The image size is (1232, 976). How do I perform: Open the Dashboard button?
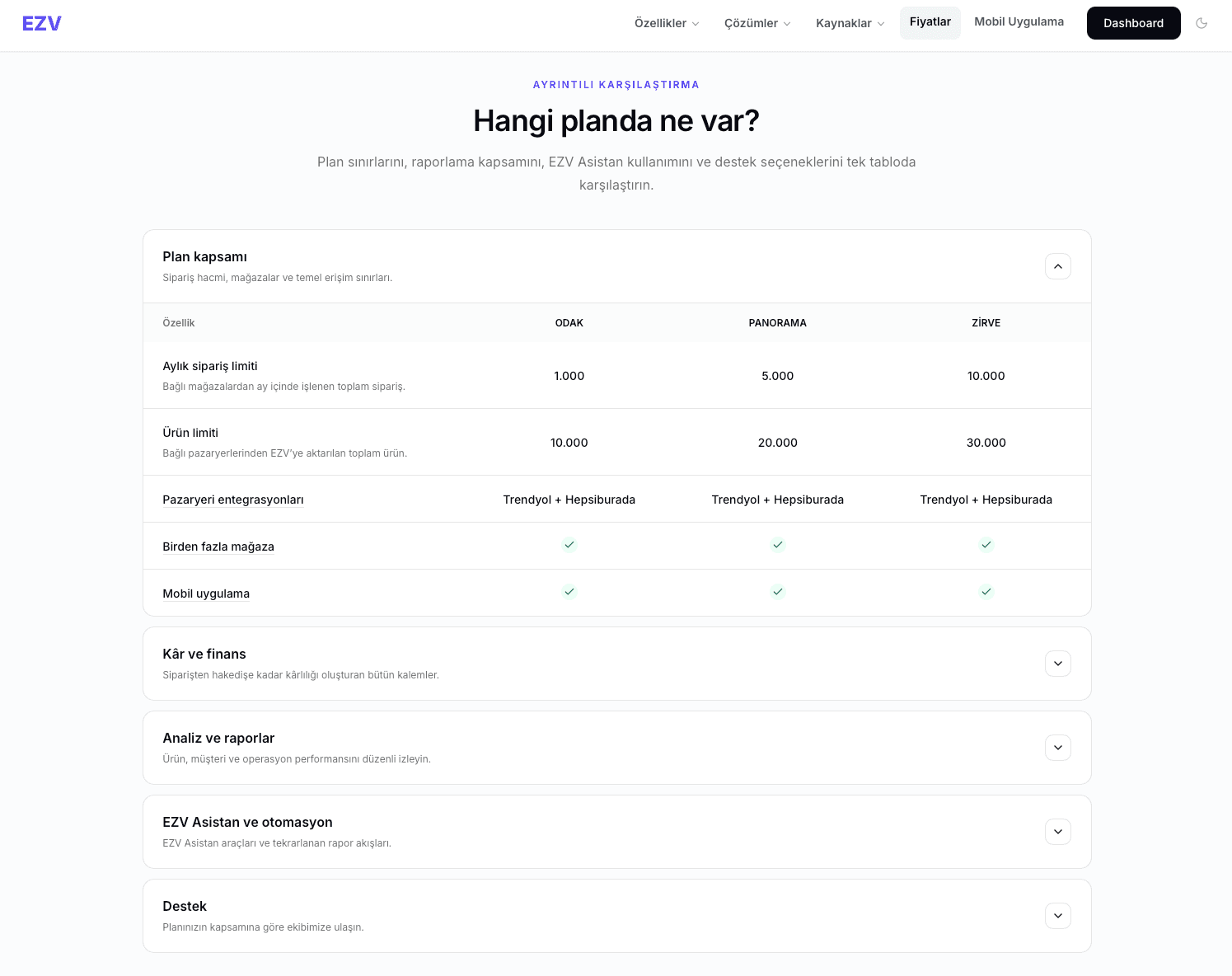point(1133,23)
